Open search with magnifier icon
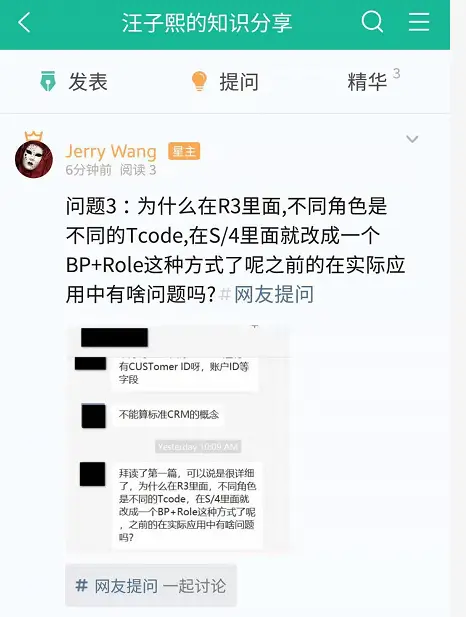Viewport: 466px width, 617px height. click(x=372, y=22)
